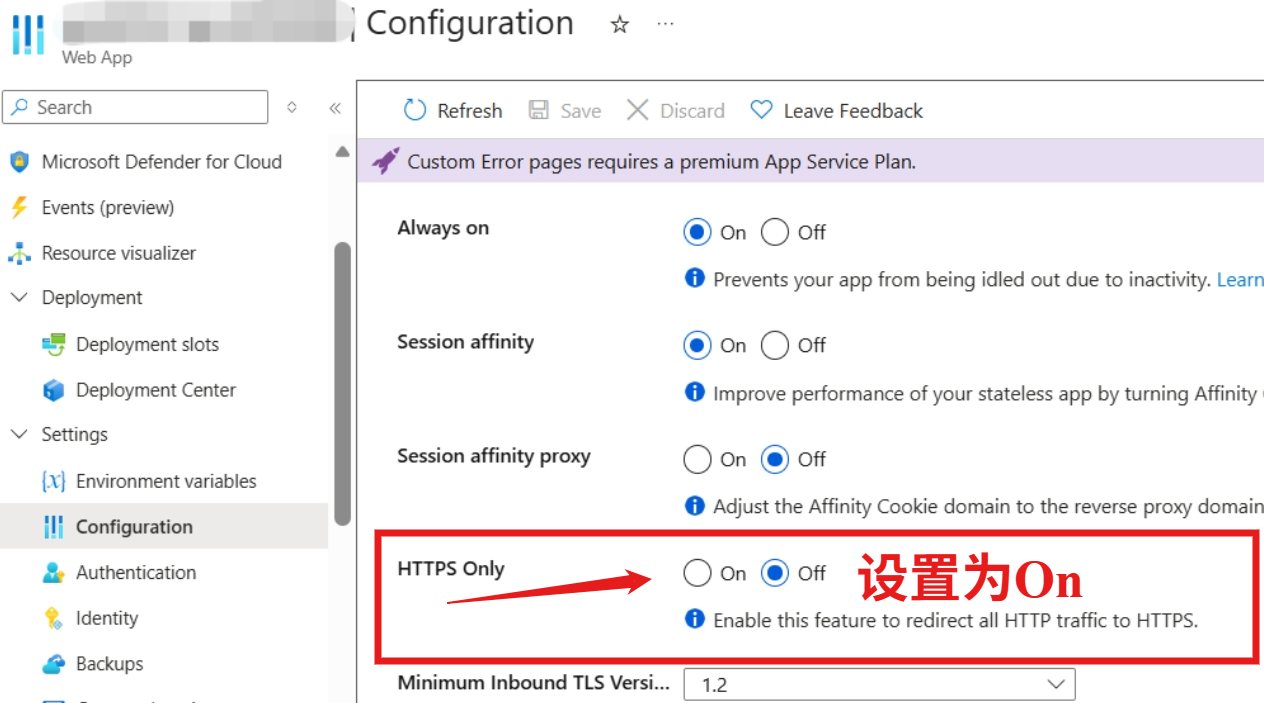This screenshot has height=703, width=1264.
Task: Open Microsoft Defender for Cloud
Action: (162, 161)
